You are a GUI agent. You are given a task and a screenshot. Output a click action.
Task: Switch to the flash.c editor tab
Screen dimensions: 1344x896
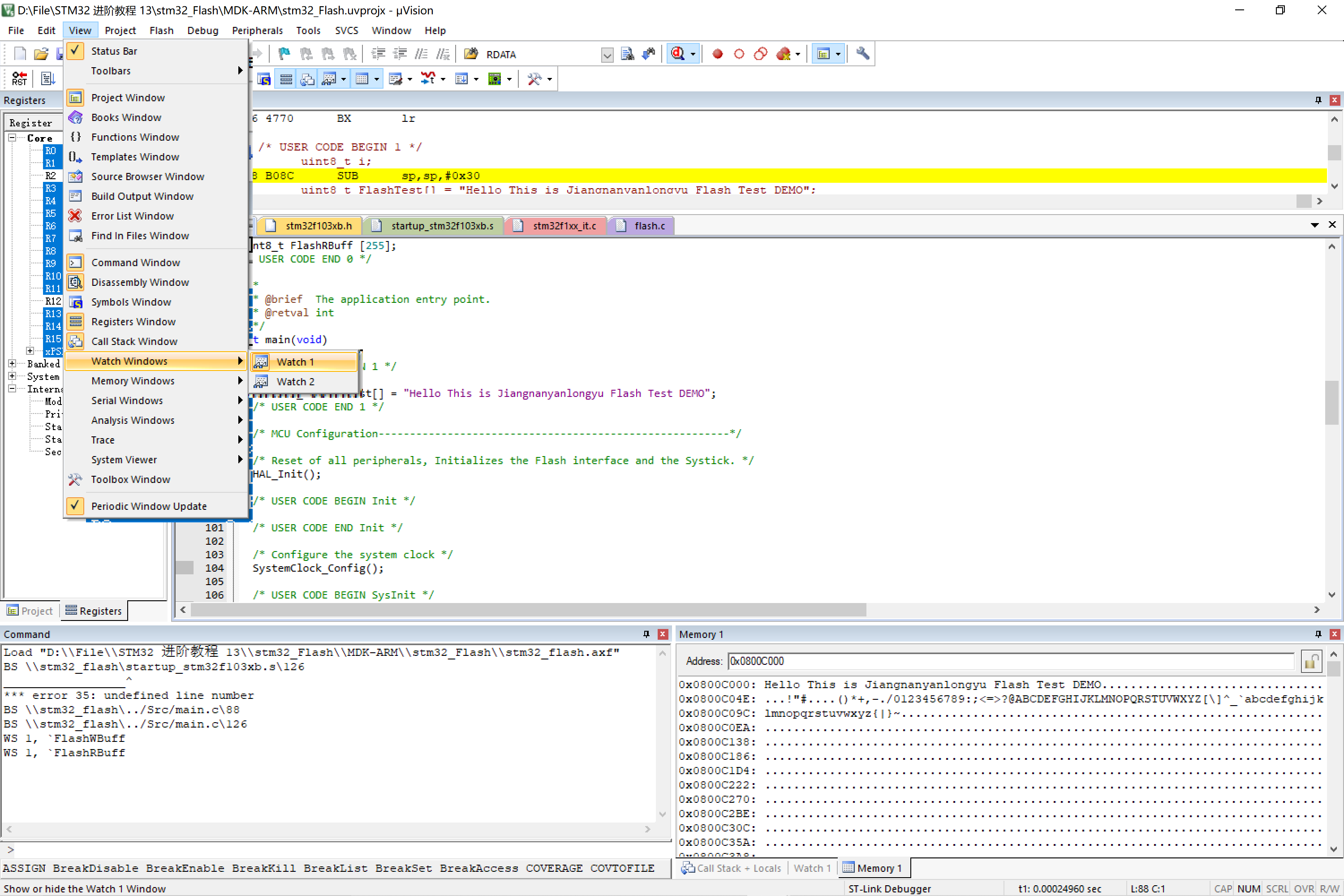point(649,226)
